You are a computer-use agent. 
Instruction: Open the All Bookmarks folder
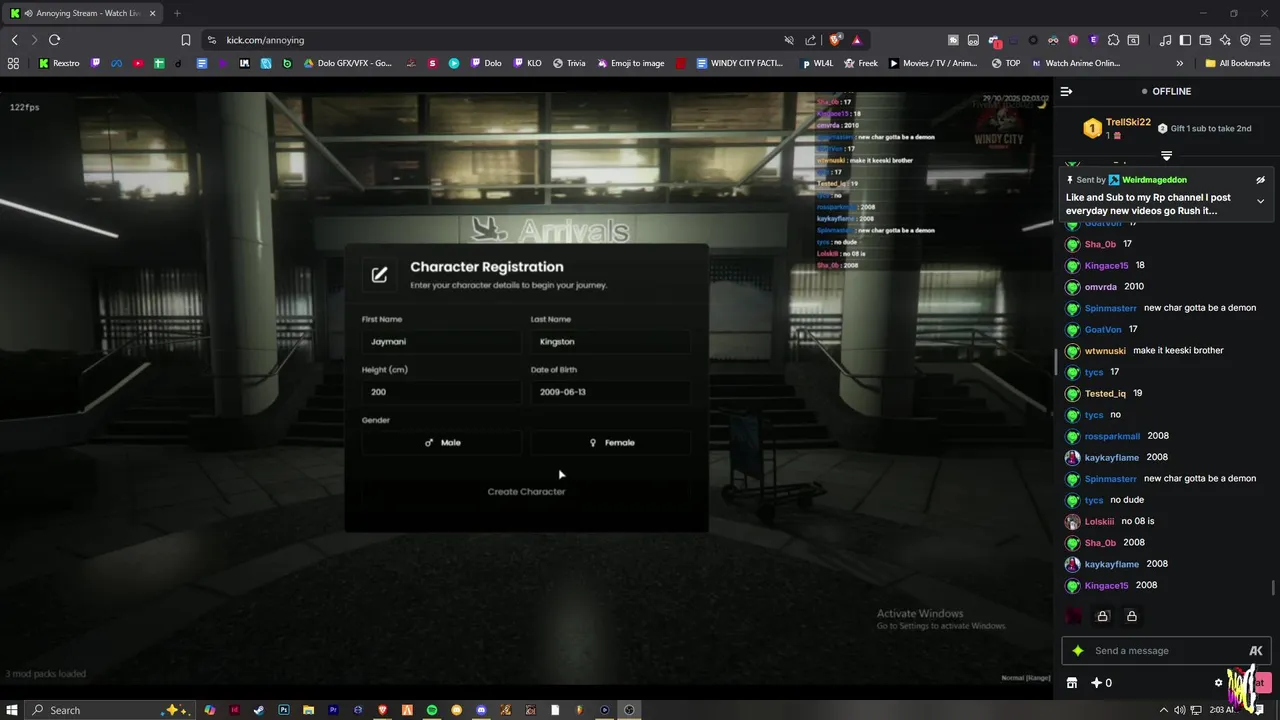(1238, 63)
